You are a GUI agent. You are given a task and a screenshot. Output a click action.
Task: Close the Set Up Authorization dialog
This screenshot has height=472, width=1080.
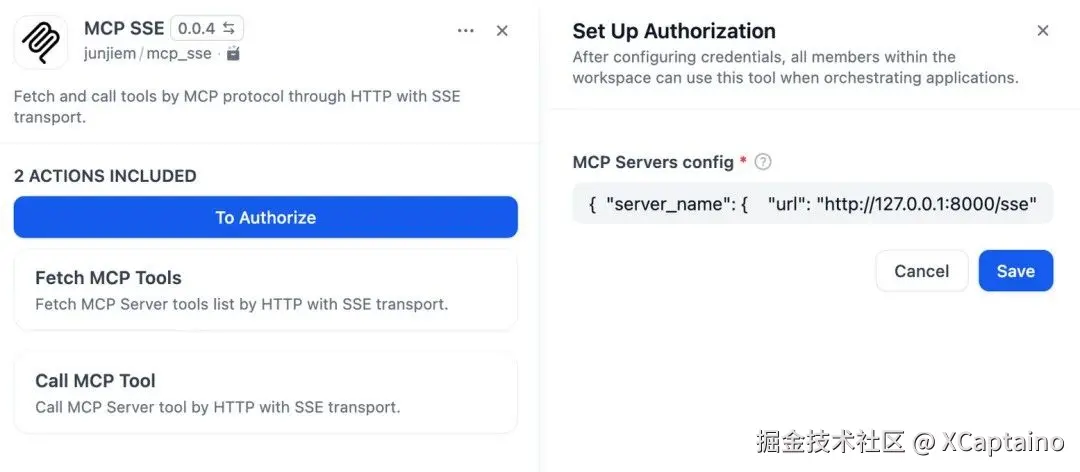click(1042, 31)
